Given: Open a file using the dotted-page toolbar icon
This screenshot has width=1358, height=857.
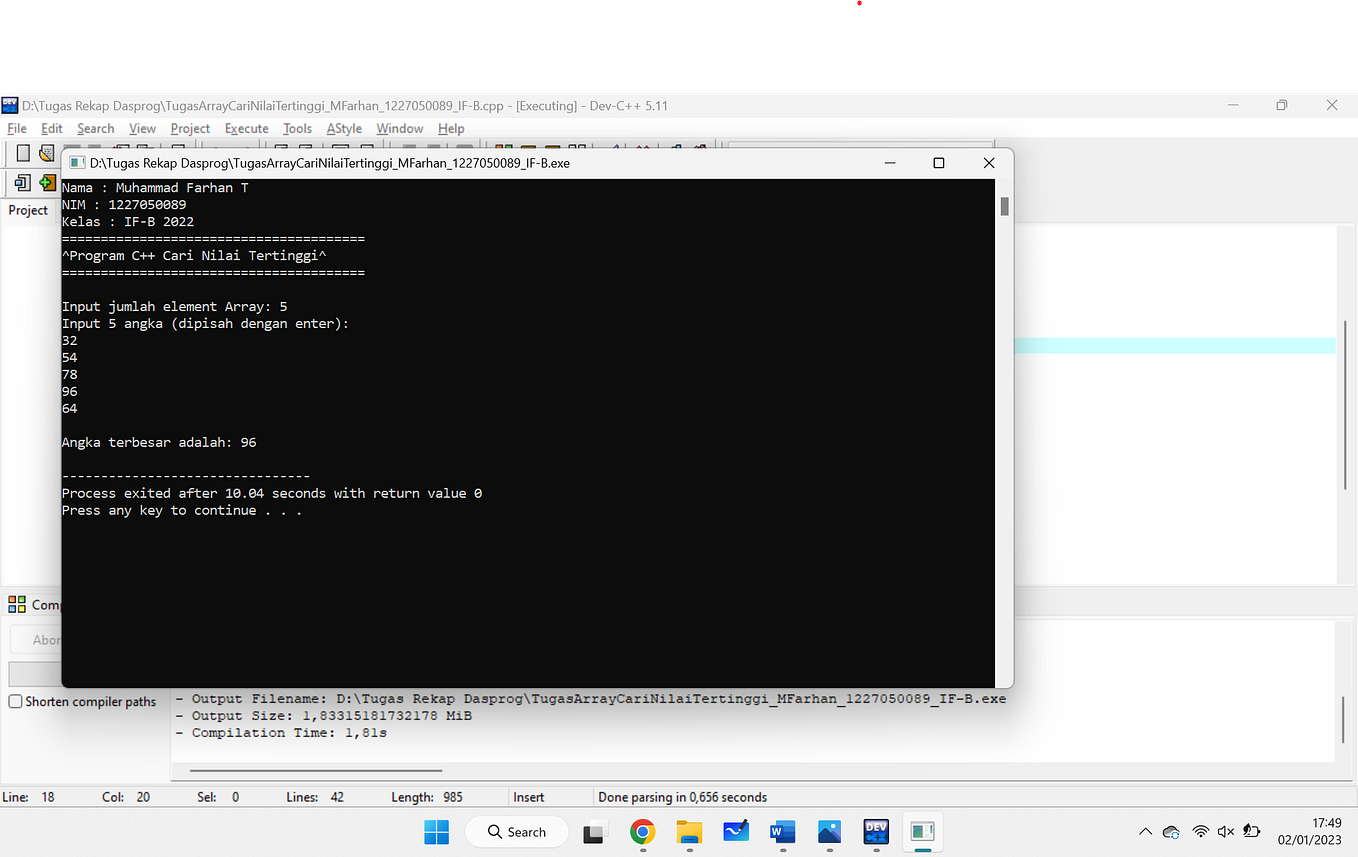Looking at the screenshot, I should [46, 153].
